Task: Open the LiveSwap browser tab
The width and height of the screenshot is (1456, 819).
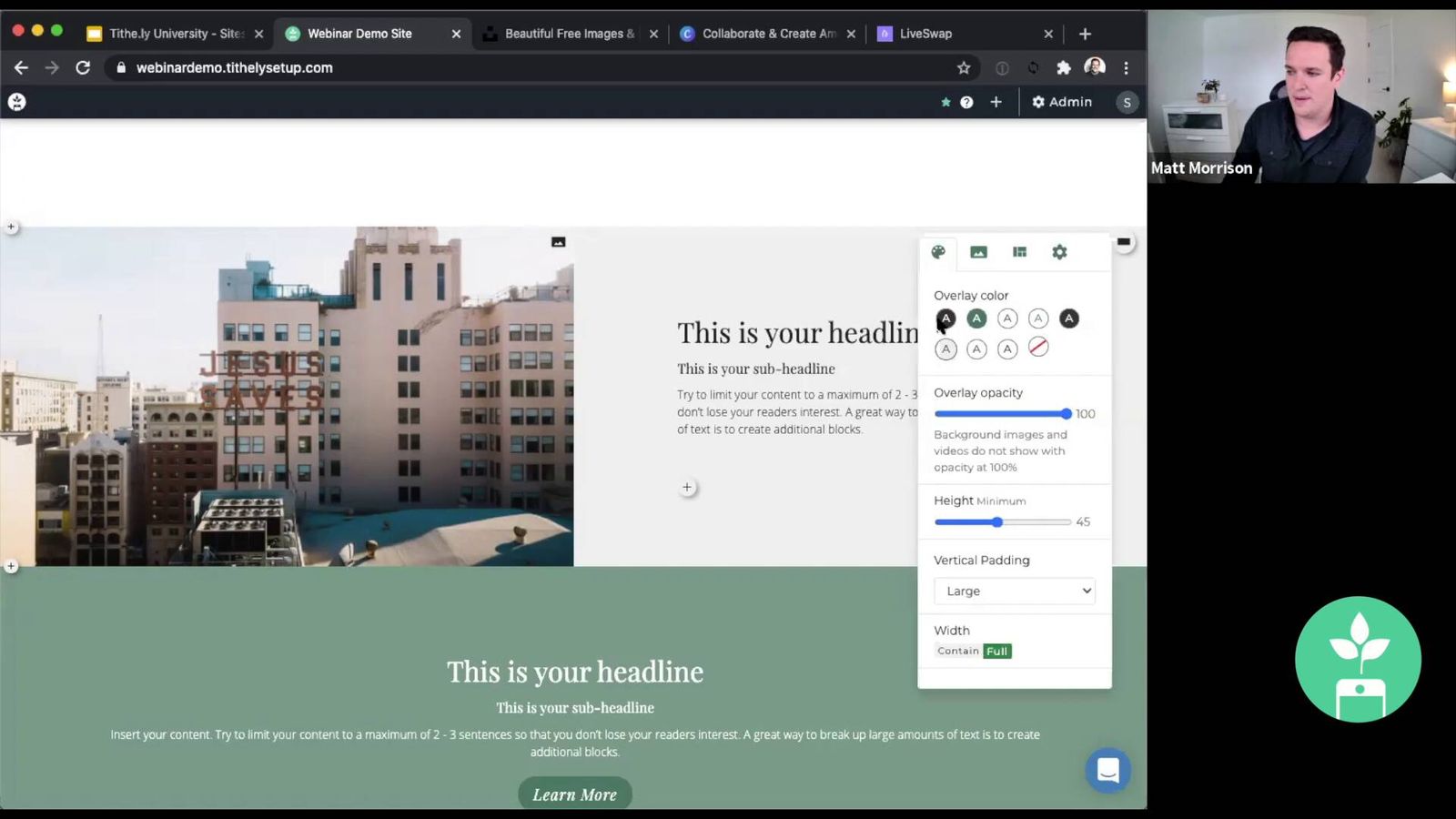Action: tap(946, 33)
